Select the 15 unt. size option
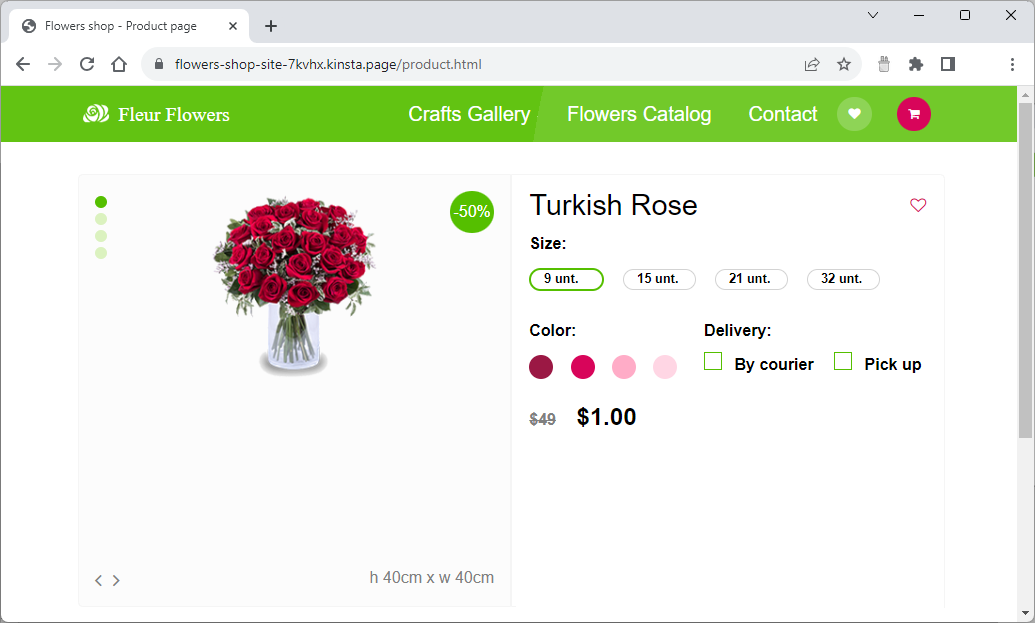The height and width of the screenshot is (623, 1035). (659, 279)
